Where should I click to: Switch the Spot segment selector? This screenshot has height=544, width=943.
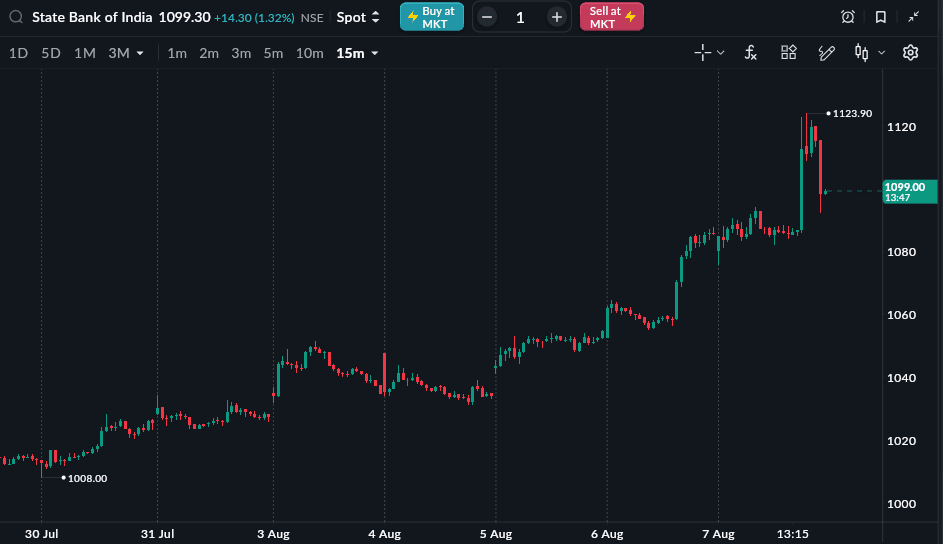tap(358, 17)
